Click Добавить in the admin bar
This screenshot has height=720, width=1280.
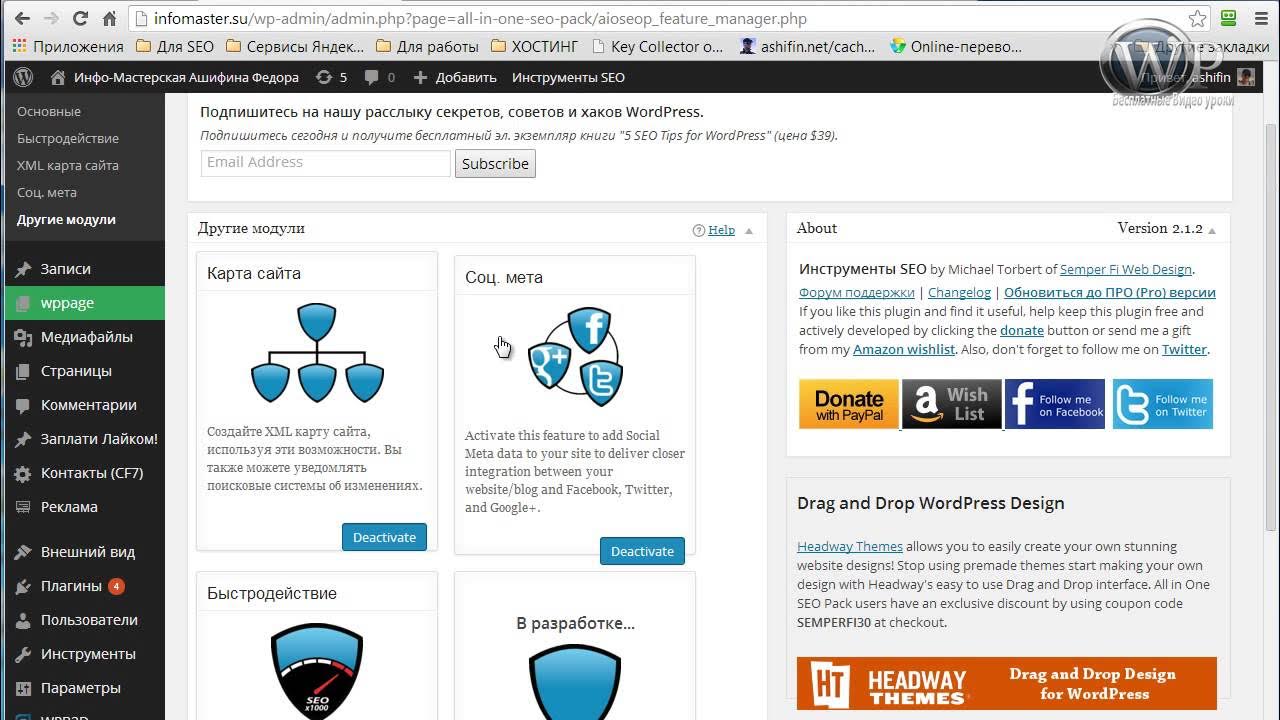click(x=455, y=77)
